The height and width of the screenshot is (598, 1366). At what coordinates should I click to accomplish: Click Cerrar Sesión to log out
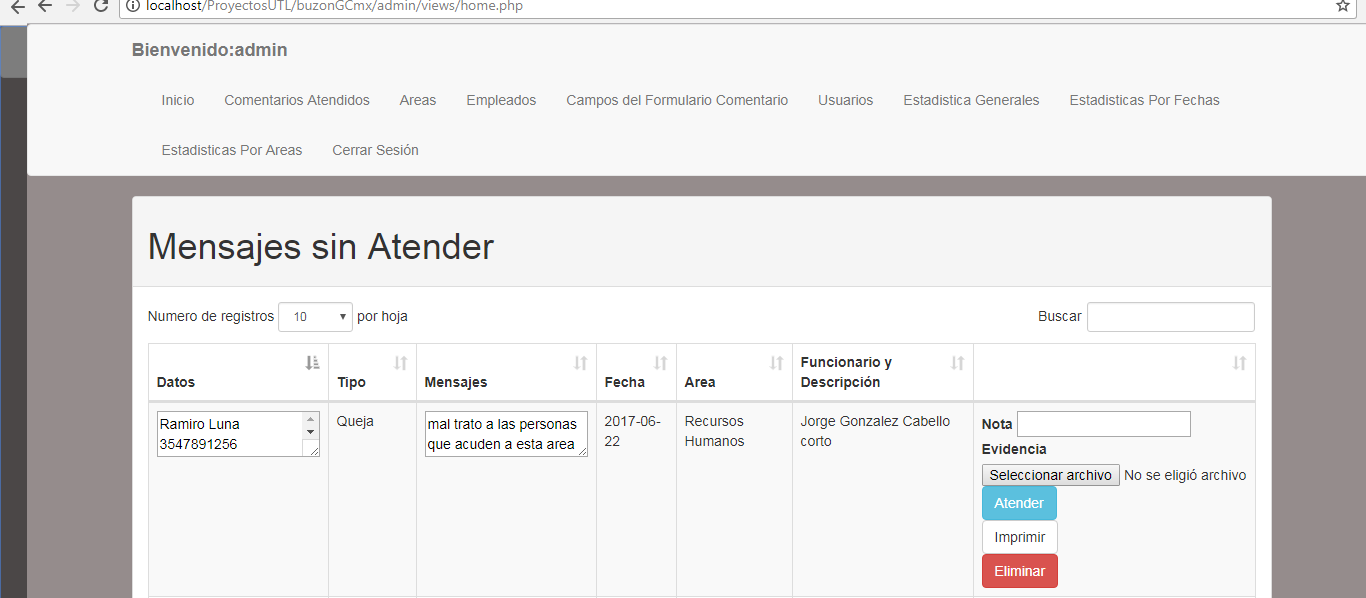coord(375,150)
